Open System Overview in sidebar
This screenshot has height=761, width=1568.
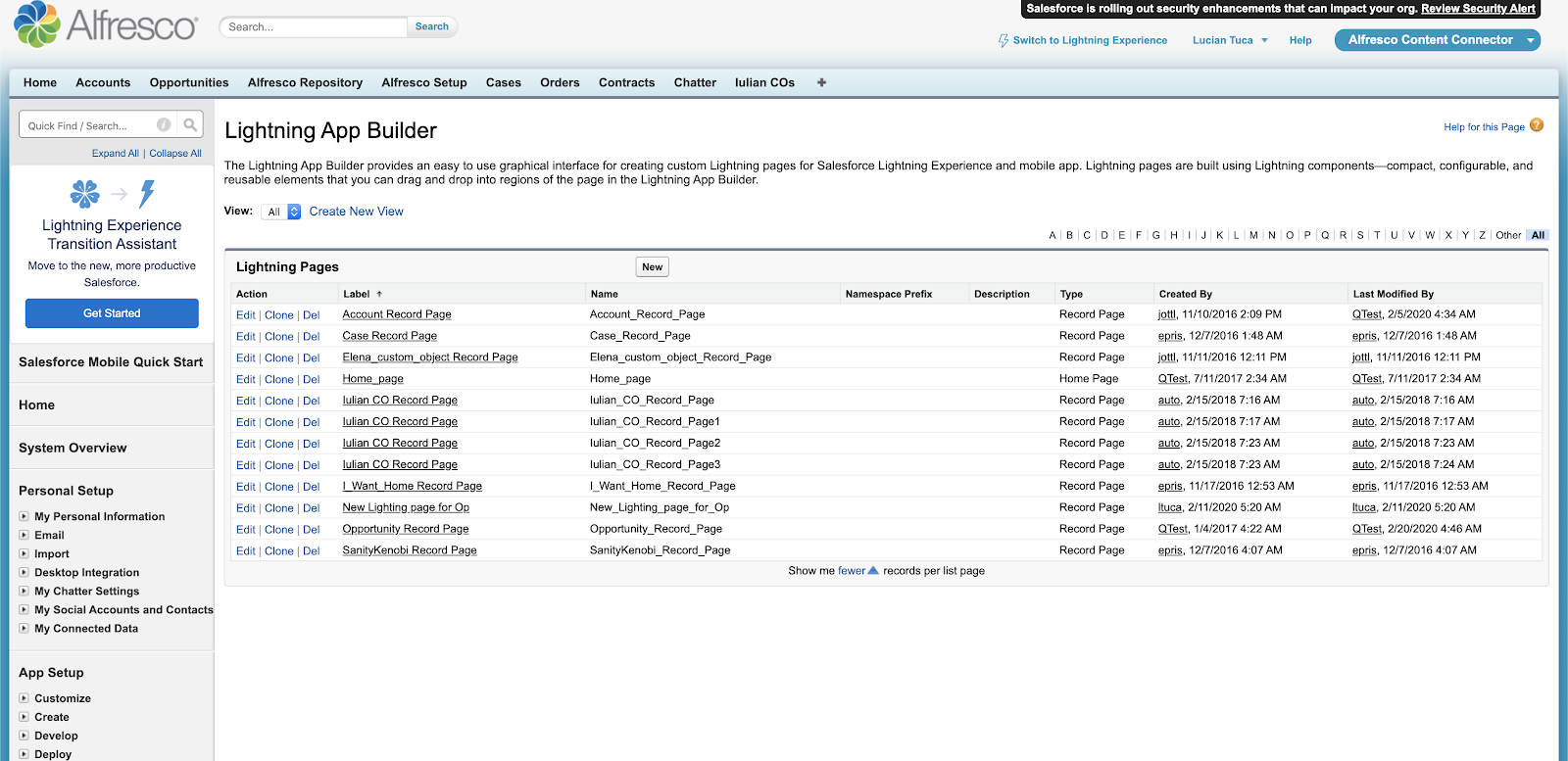[x=73, y=448]
